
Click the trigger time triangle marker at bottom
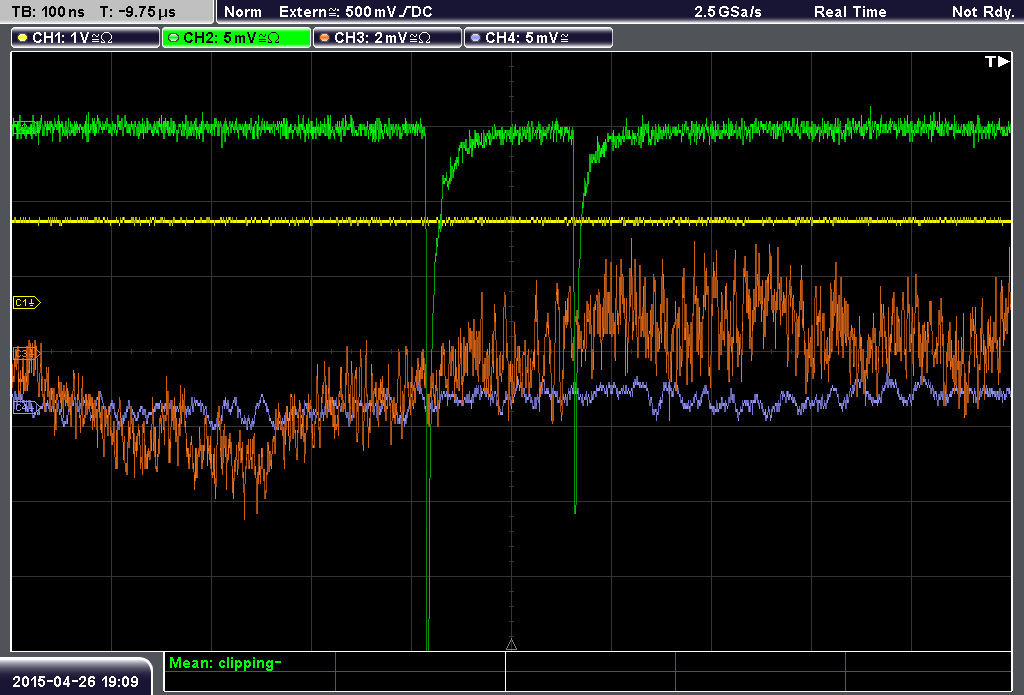coord(511,645)
